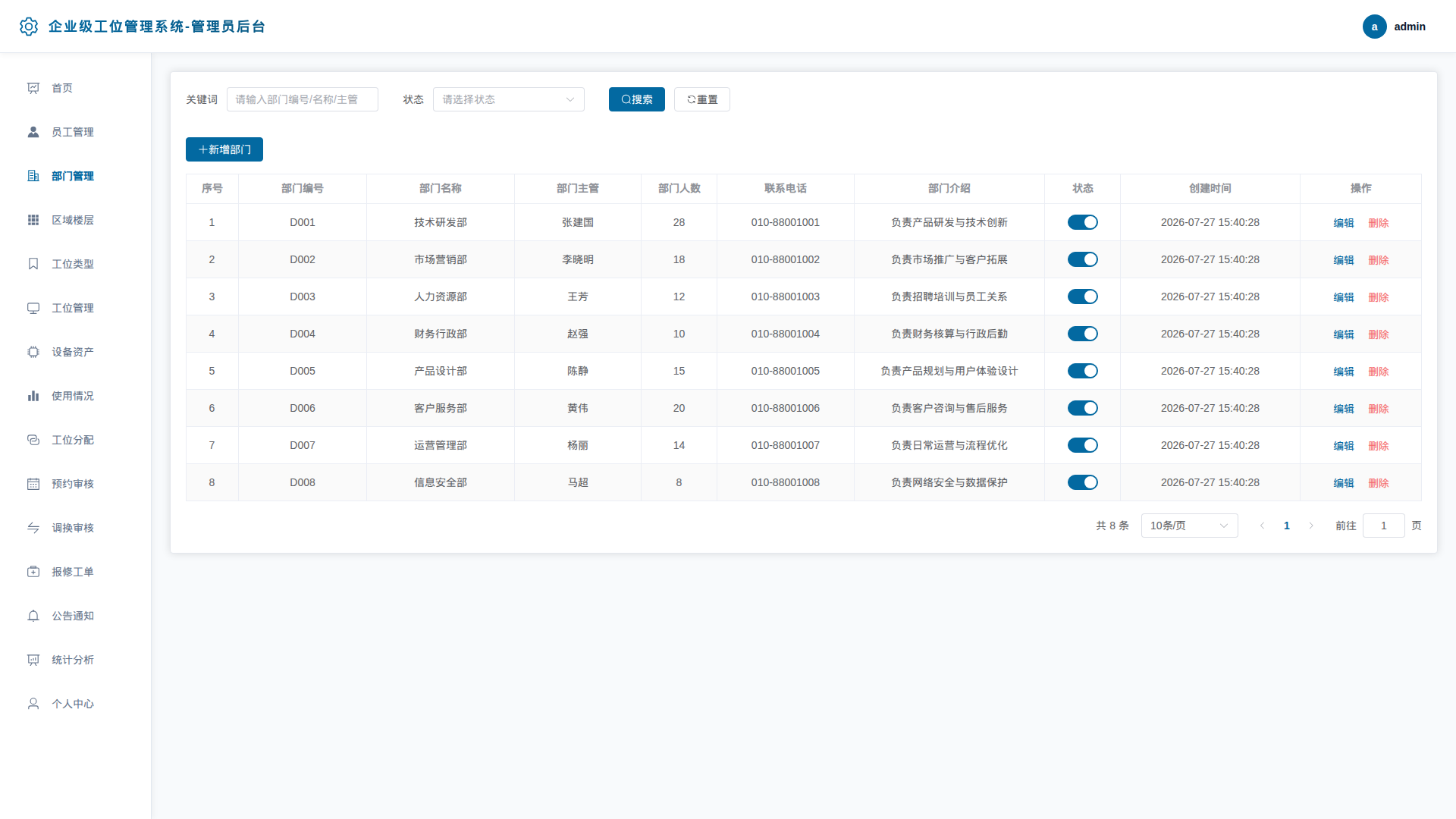Click the 预约审核 calendar icon
Image resolution: width=1456 pixels, height=819 pixels.
(33, 484)
